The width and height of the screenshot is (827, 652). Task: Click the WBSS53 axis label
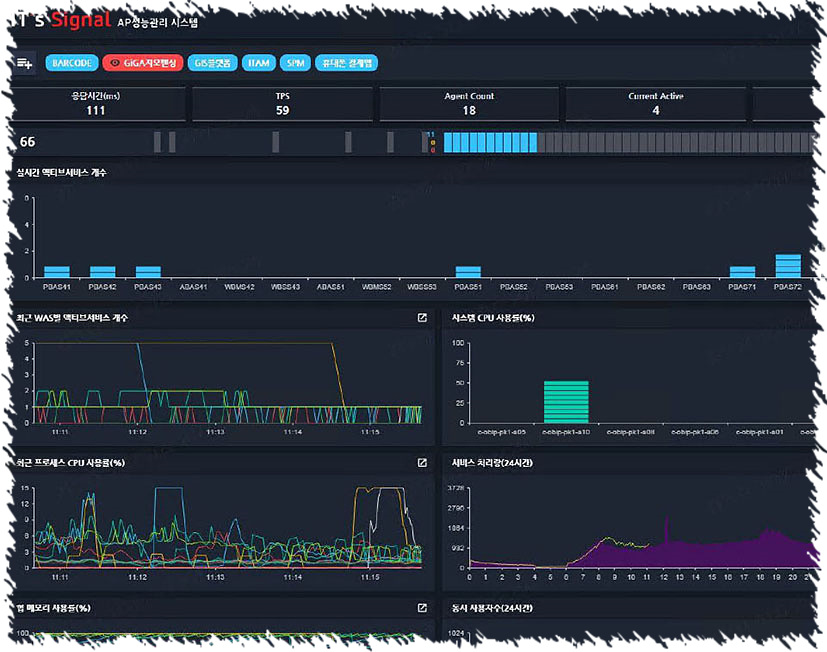[x=422, y=287]
